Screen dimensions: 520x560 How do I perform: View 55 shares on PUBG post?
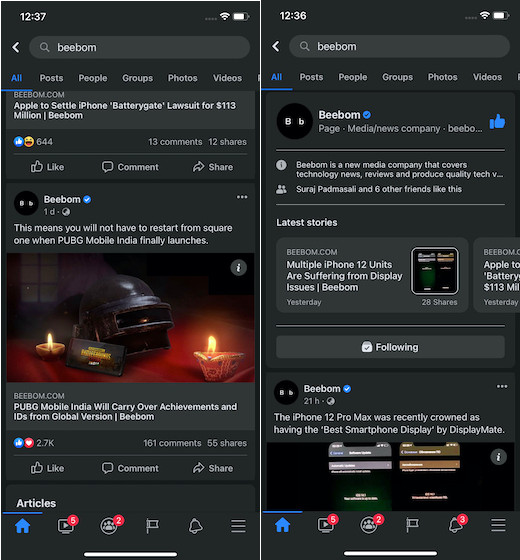[227, 443]
